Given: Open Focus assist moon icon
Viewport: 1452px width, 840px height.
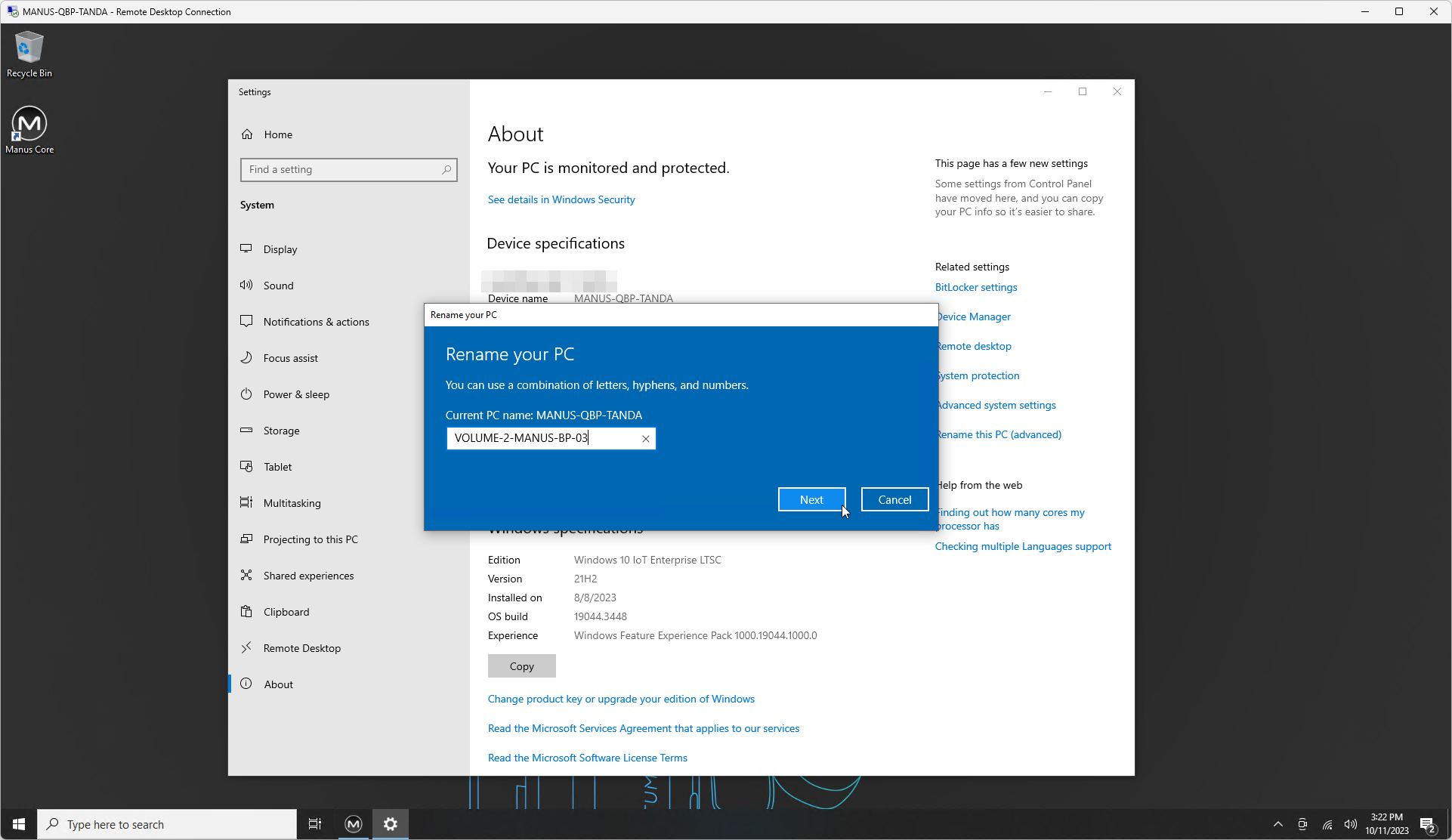Looking at the screenshot, I should pyautogui.click(x=246, y=357).
